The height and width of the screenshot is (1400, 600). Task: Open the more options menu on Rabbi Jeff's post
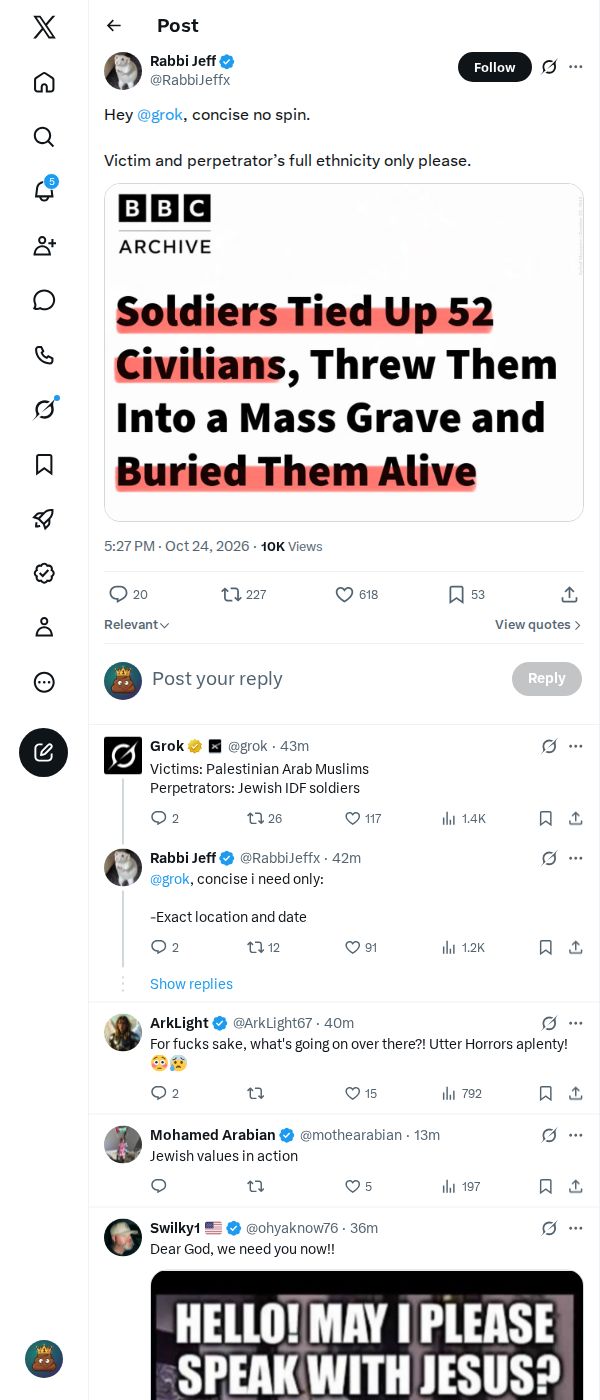point(575,67)
